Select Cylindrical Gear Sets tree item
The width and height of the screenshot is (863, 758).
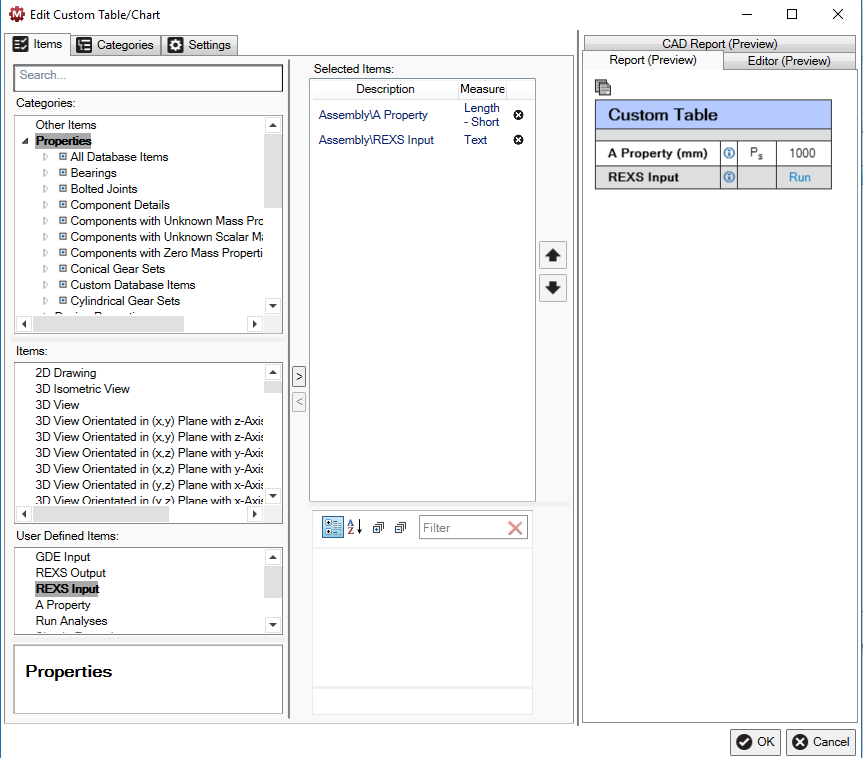point(125,301)
